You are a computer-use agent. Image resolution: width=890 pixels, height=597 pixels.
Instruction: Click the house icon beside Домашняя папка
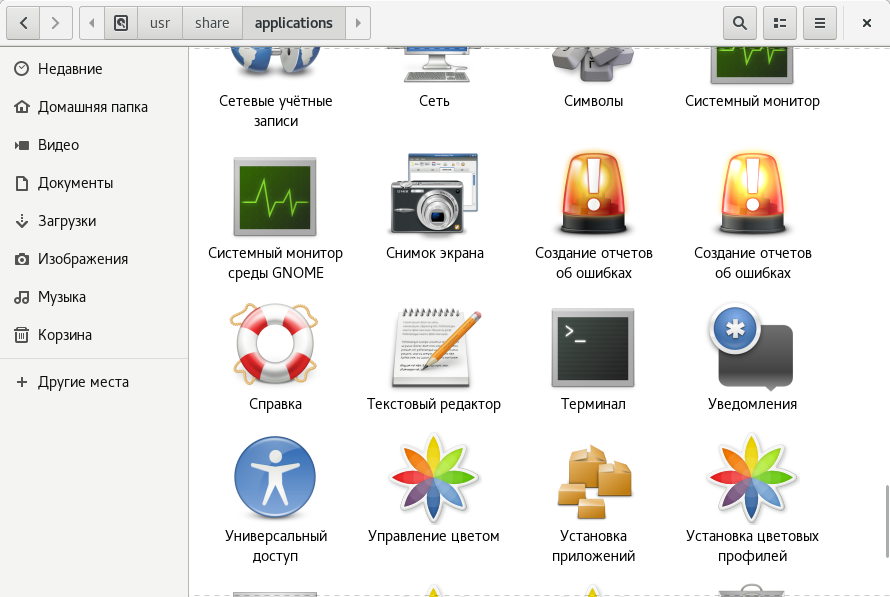coord(22,107)
